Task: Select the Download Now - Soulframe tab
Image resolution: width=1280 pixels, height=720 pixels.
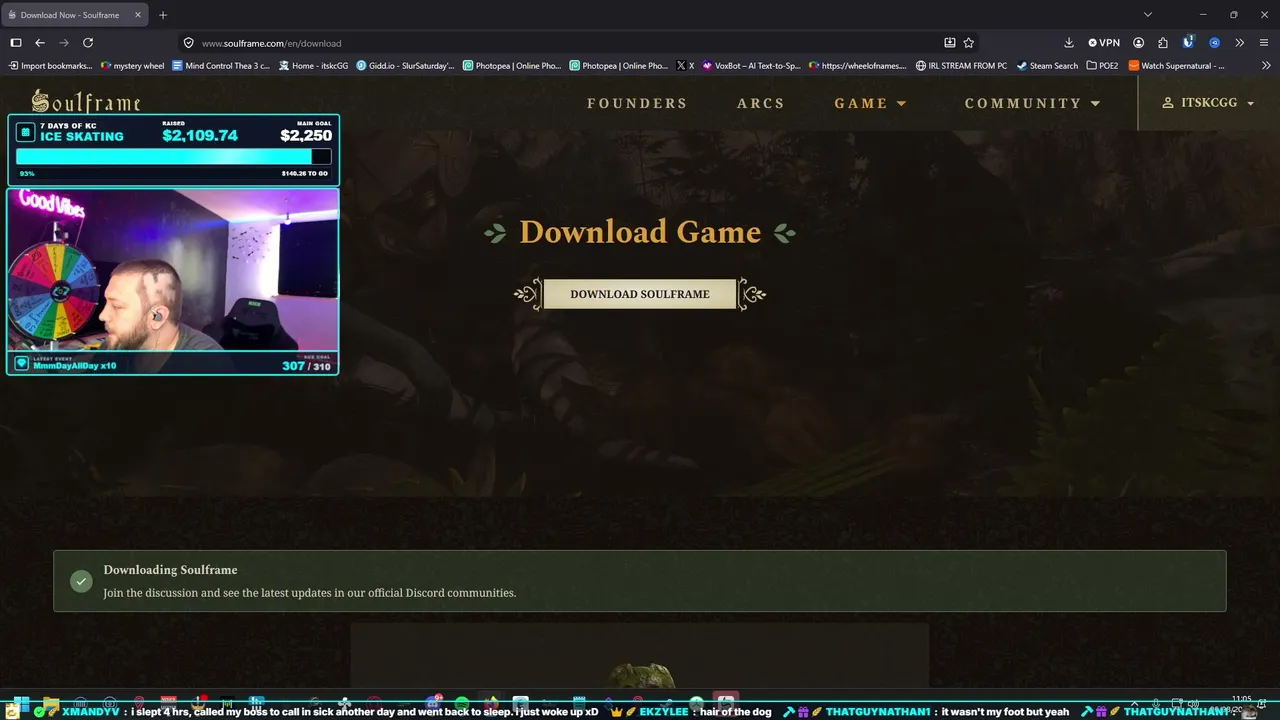Action: pyautogui.click(x=76, y=15)
